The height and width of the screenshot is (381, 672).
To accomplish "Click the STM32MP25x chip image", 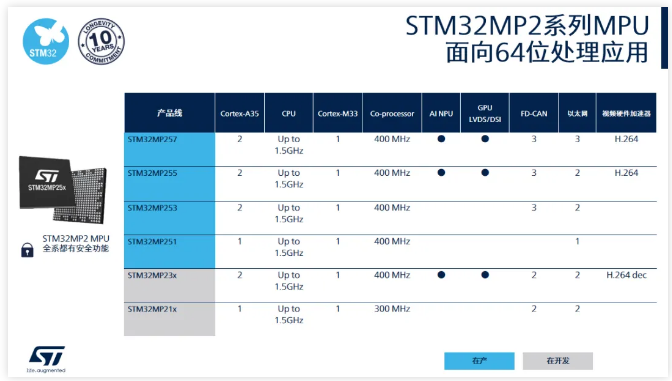I will tap(63, 190).
